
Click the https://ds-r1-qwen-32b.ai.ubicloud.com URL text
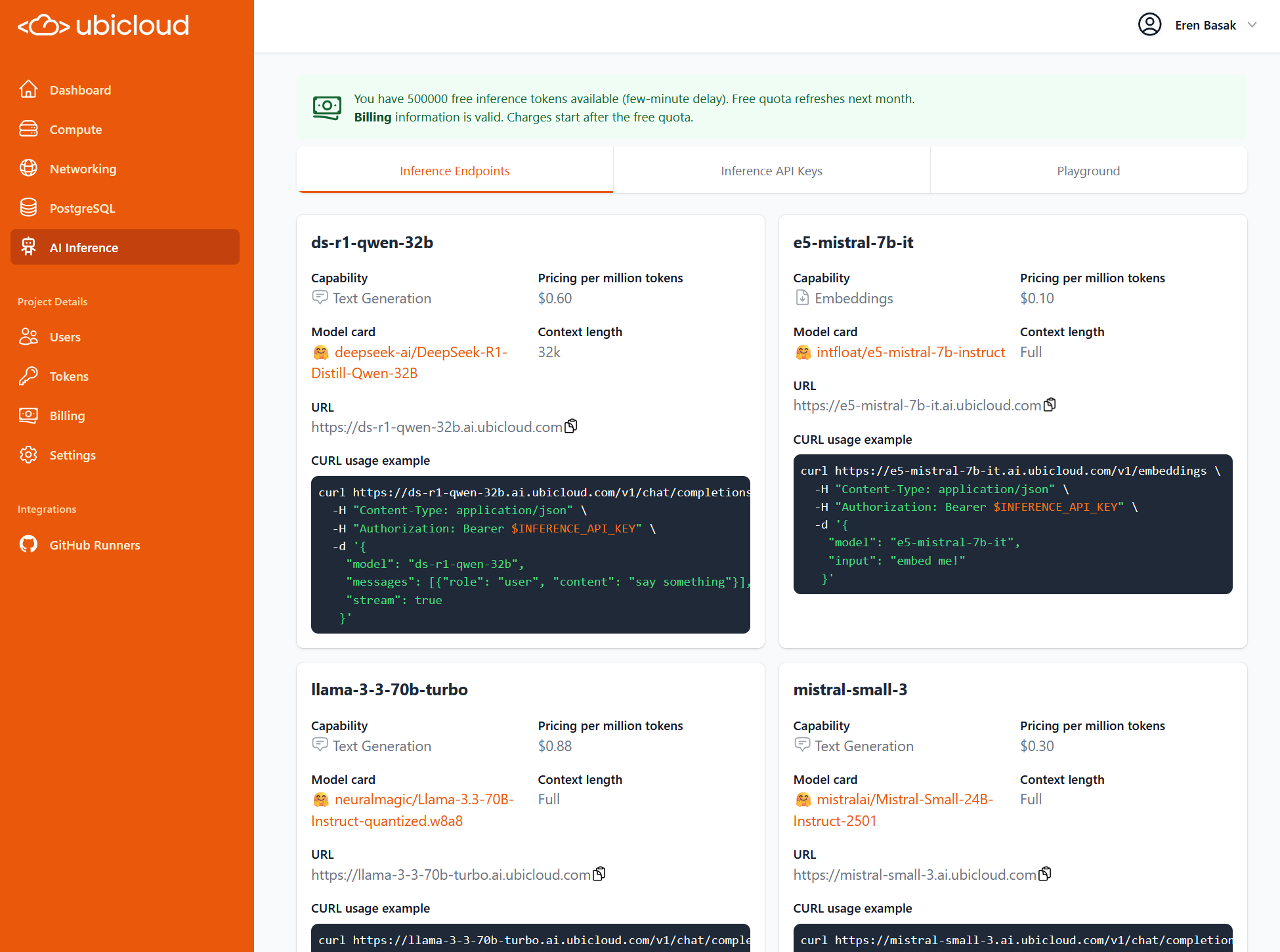(437, 427)
